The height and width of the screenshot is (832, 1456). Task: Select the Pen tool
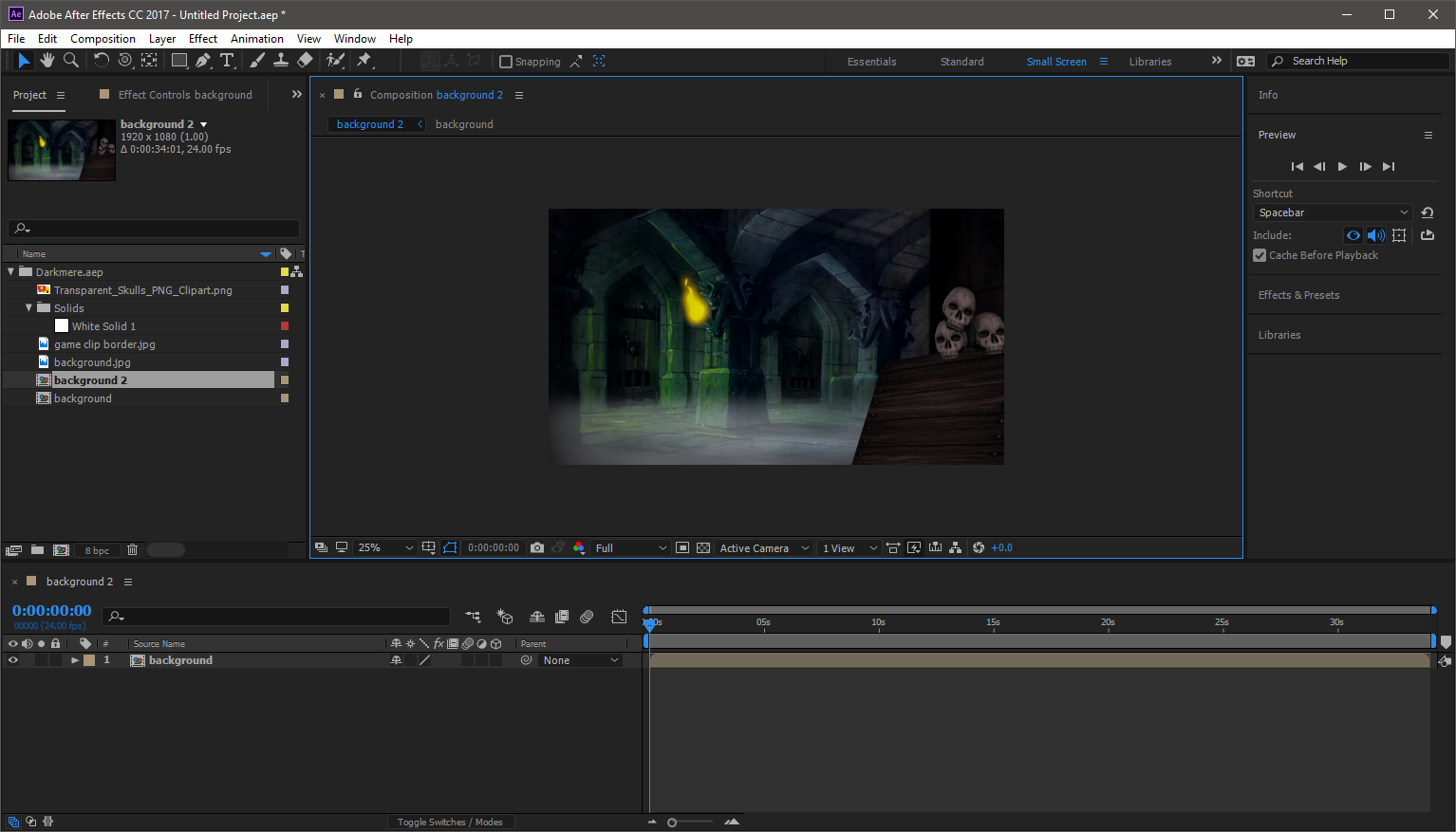point(202,61)
